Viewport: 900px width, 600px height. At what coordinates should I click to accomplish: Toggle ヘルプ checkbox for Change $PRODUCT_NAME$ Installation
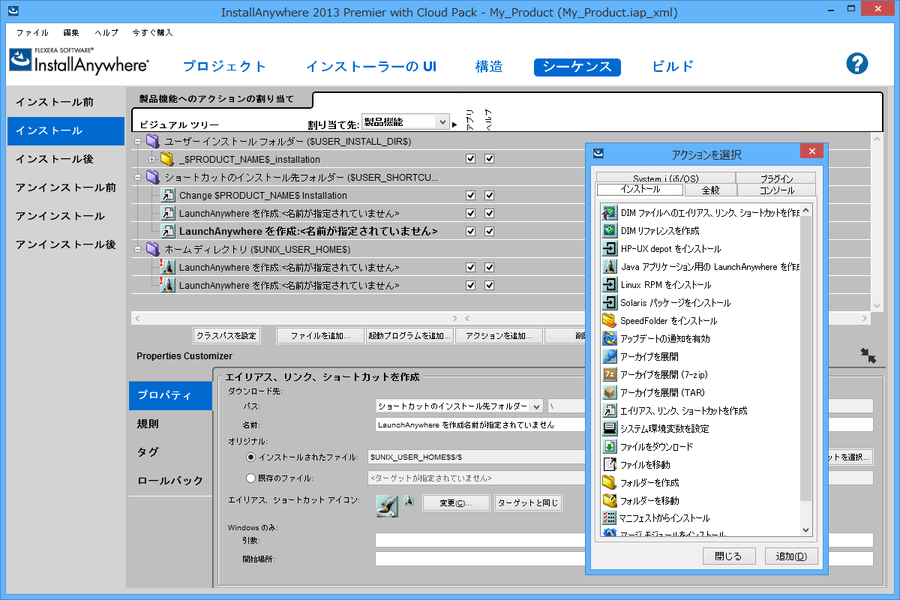pos(489,195)
